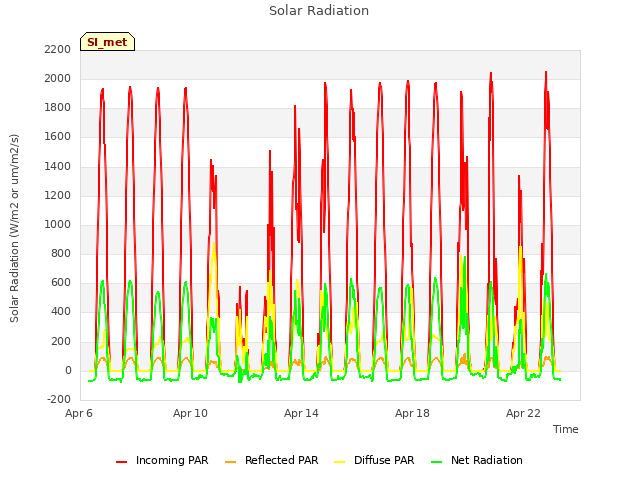This screenshot has width=640, height=480.
Task: Click the 1800 y-axis tick label
Action: point(58,107)
